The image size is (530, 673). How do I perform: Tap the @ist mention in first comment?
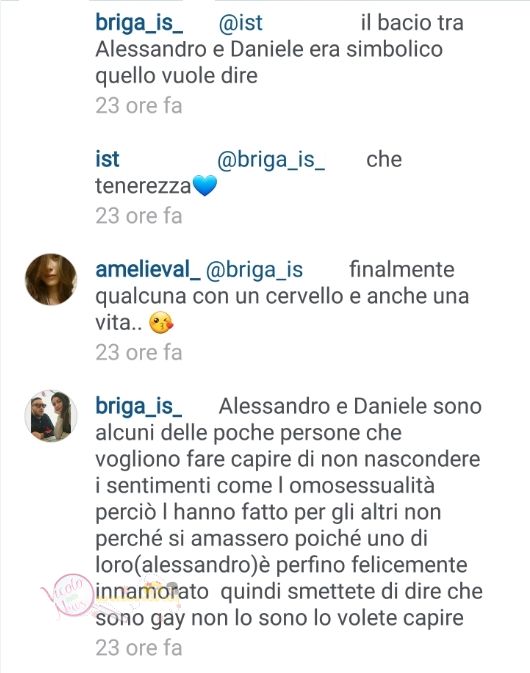[240, 23]
